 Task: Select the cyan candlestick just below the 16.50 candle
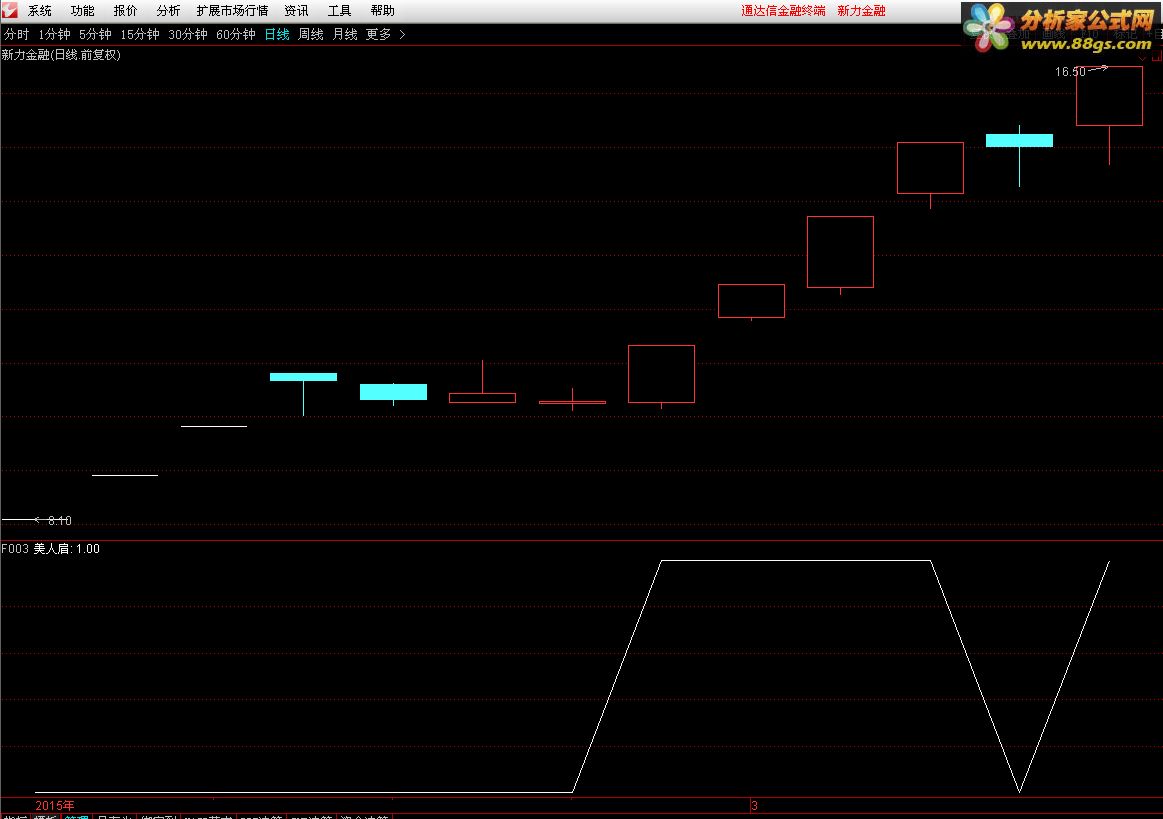point(1019,141)
